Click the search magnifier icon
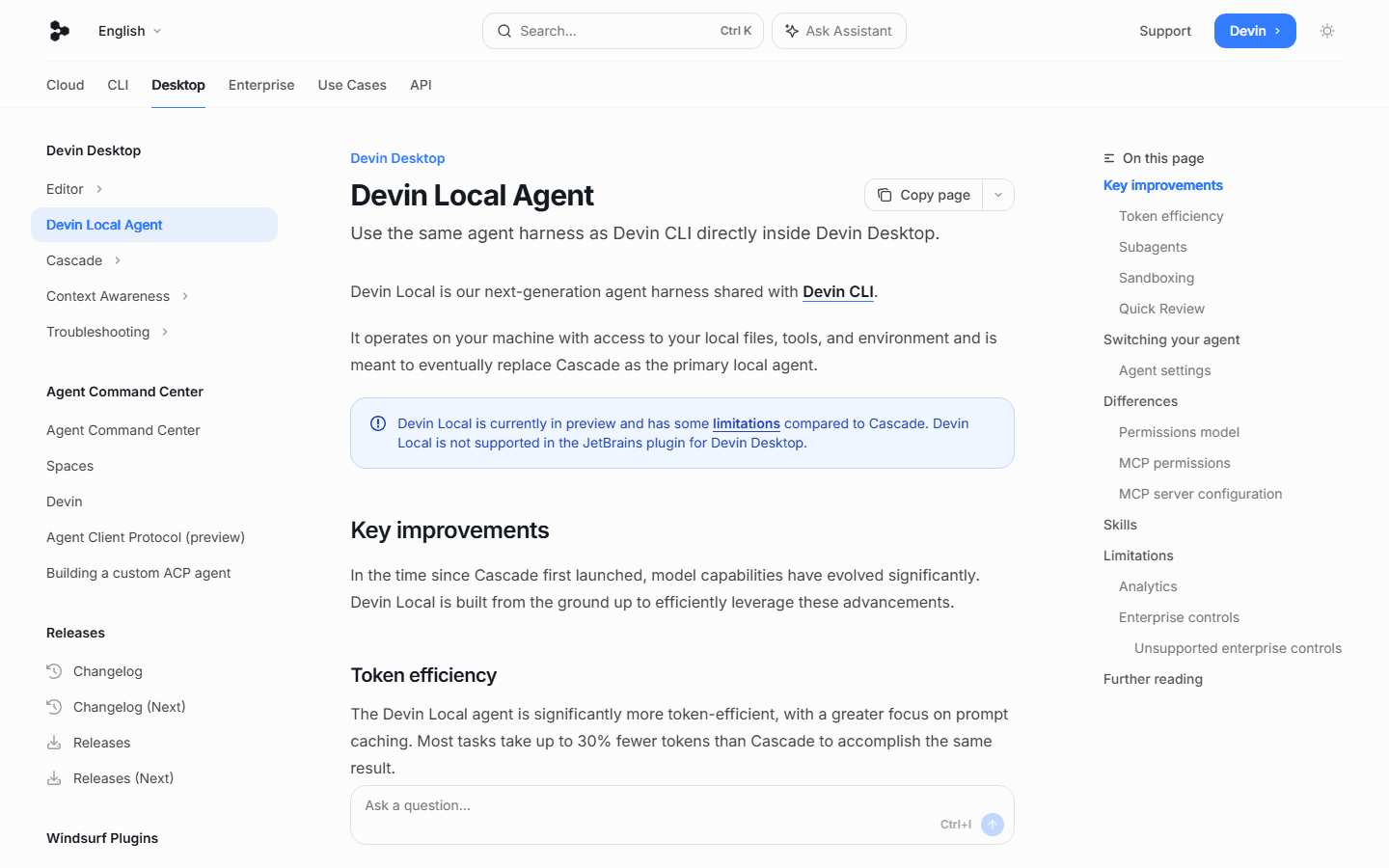The image size is (1389, 868). point(504,31)
